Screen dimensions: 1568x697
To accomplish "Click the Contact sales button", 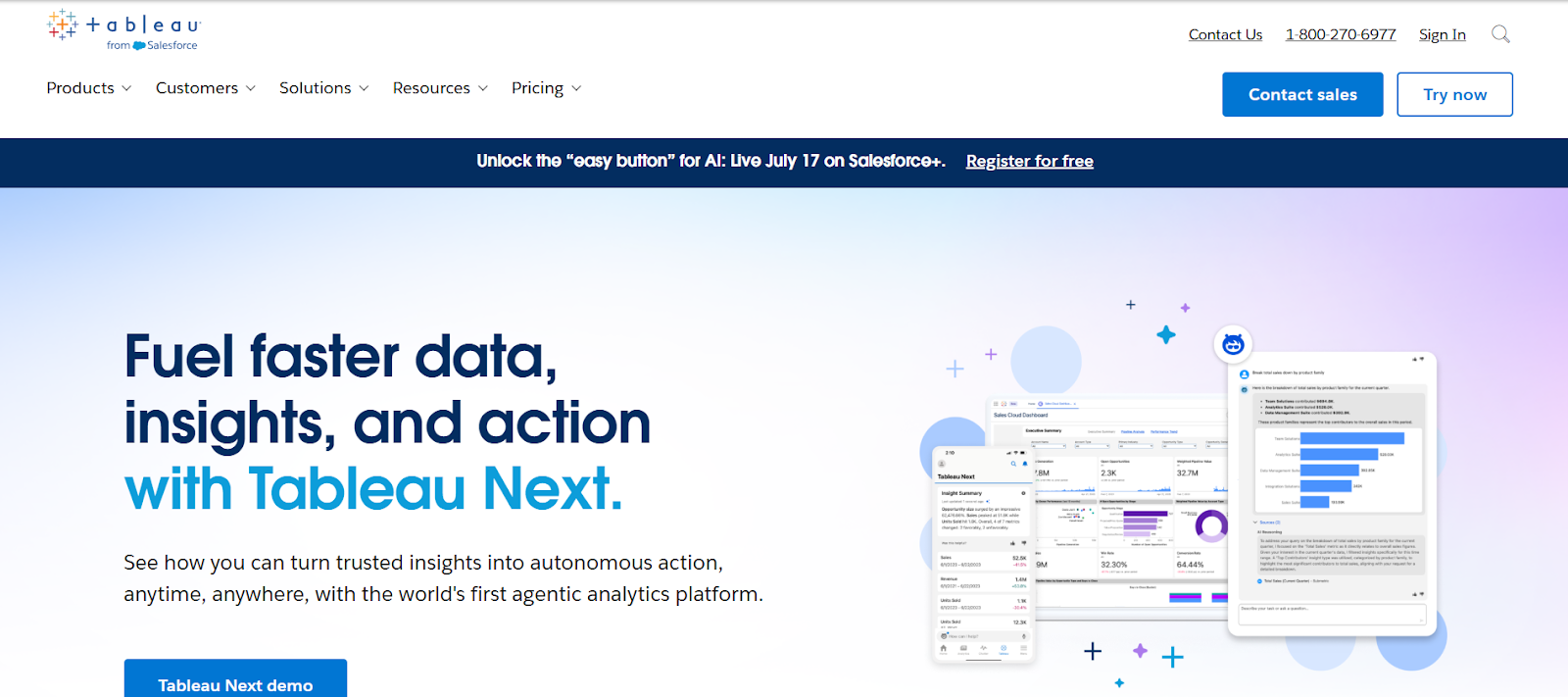I will (1302, 94).
